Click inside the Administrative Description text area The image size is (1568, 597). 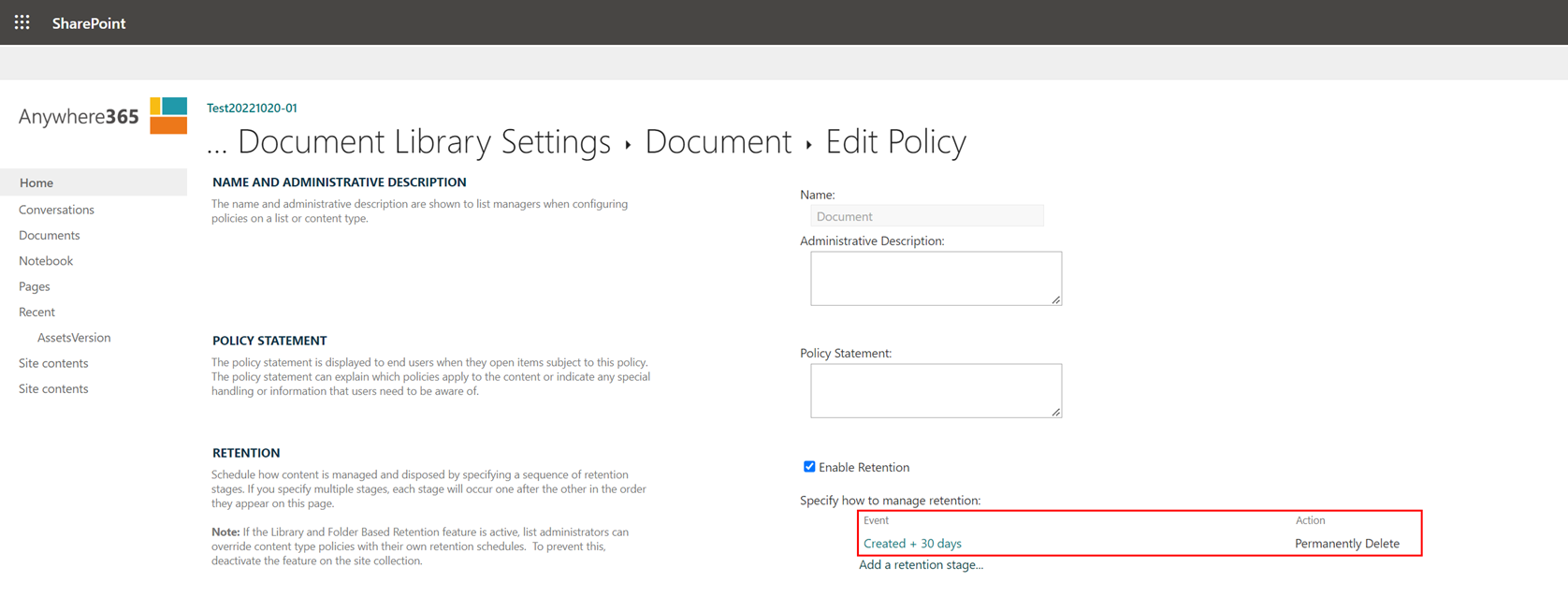[936, 278]
